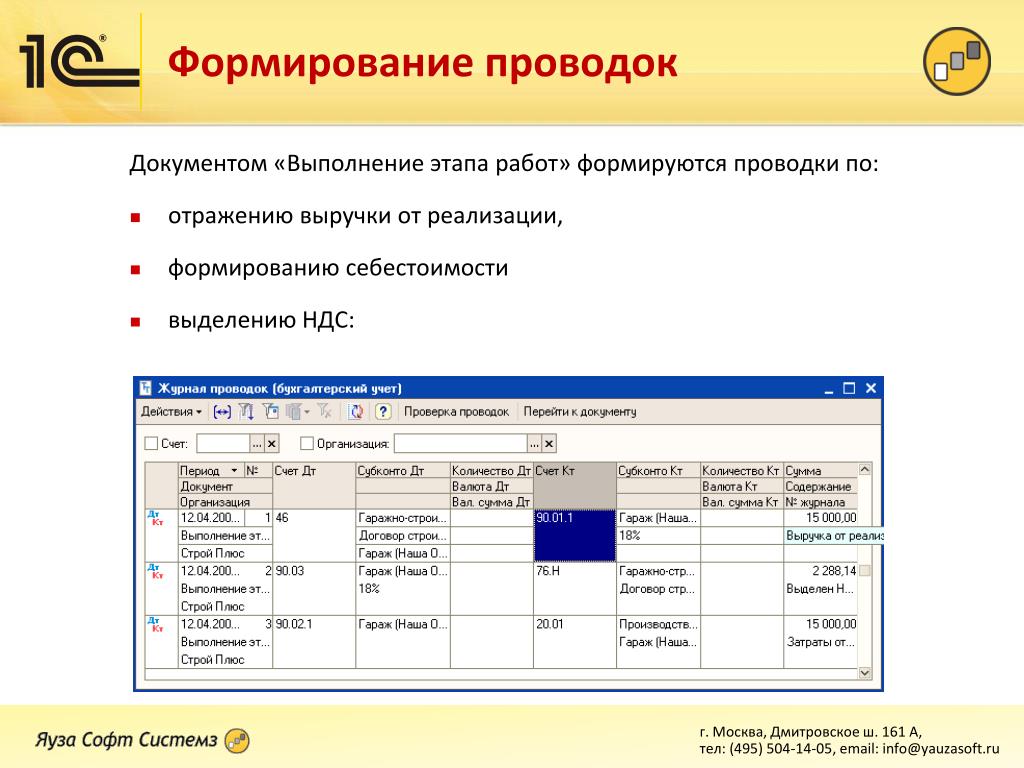Click the Выделен Н... content cell
The width and height of the screenshot is (1024, 768).
point(820,589)
